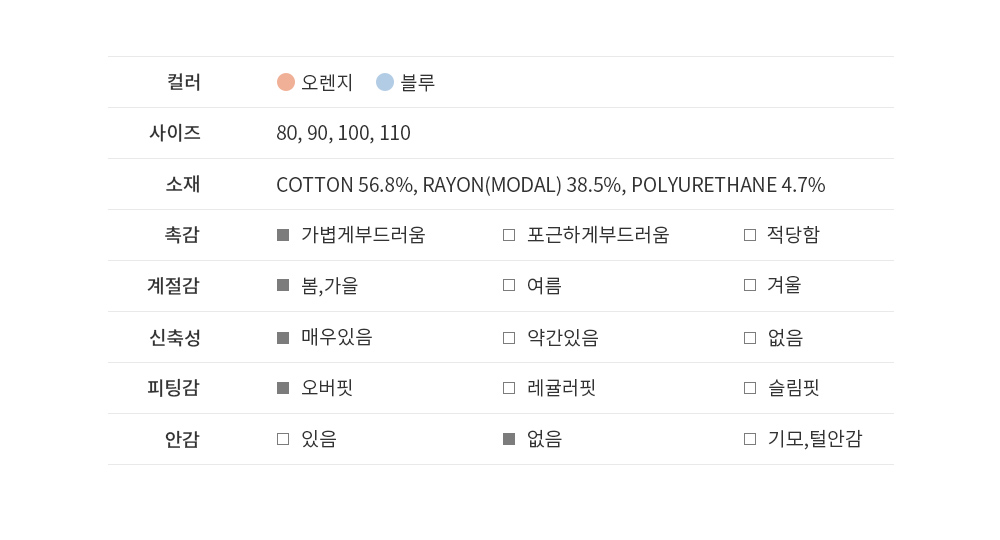Click the 컬러 row label
Viewport: 1000px width, 540px height.
pyautogui.click(x=183, y=82)
